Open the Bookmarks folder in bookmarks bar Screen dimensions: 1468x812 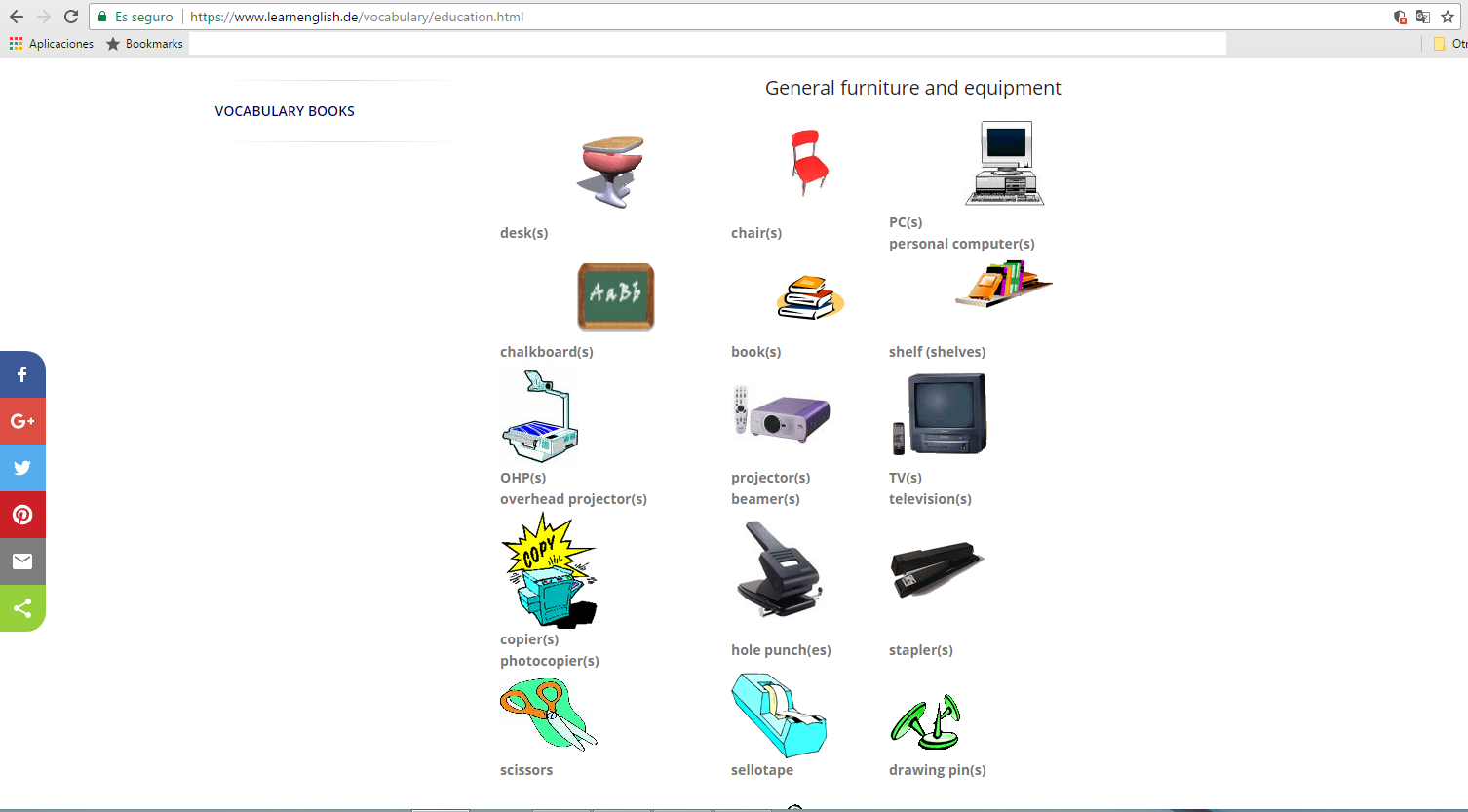tap(144, 44)
